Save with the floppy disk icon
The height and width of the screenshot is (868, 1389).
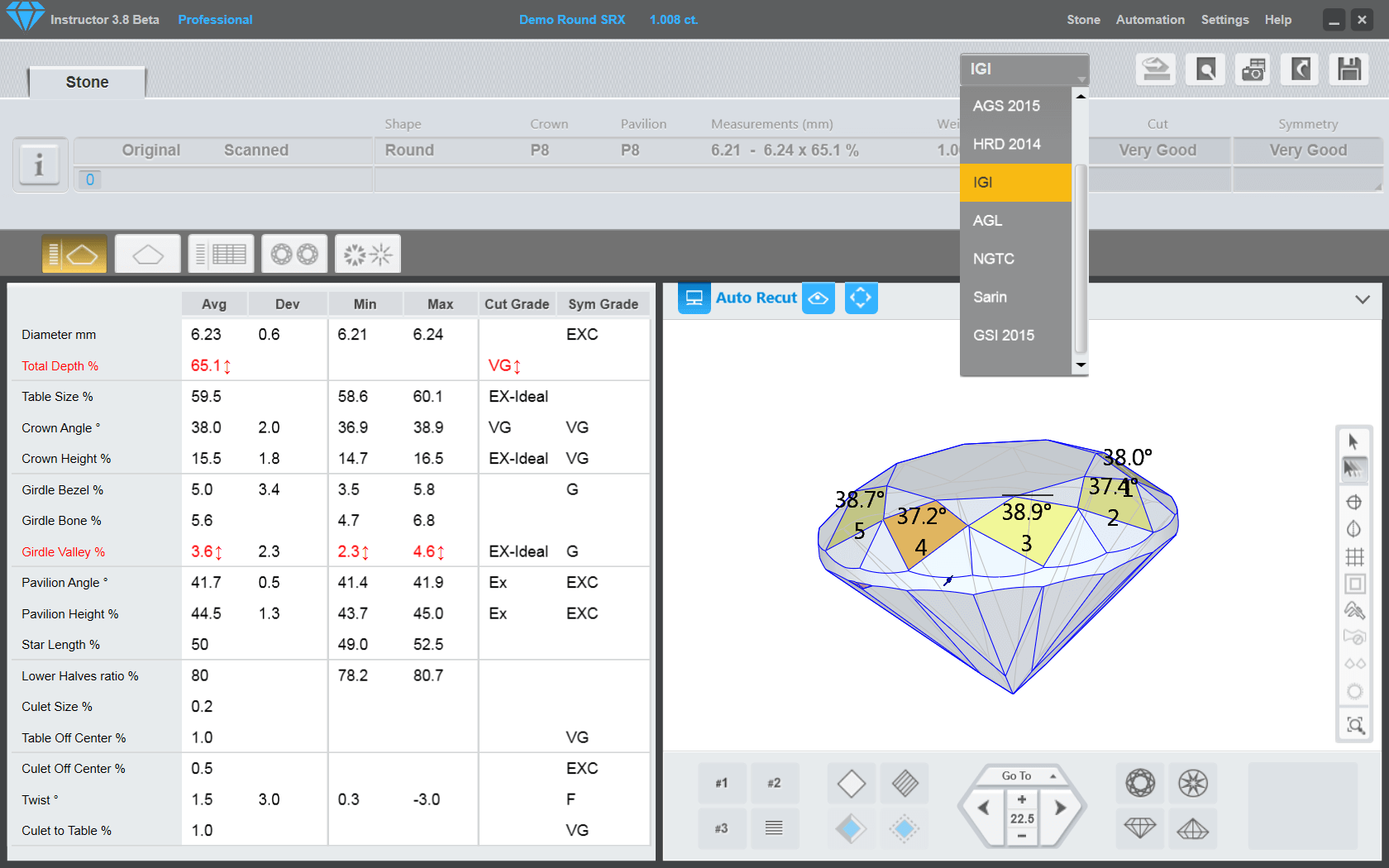[1349, 69]
